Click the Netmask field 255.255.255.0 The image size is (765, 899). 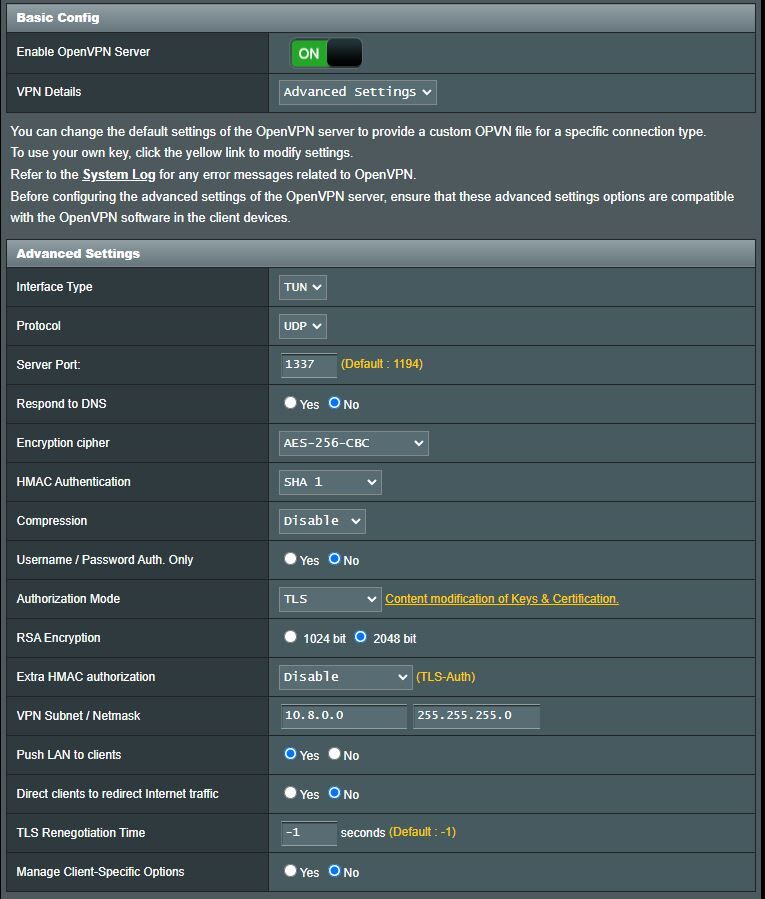[x=477, y=716]
